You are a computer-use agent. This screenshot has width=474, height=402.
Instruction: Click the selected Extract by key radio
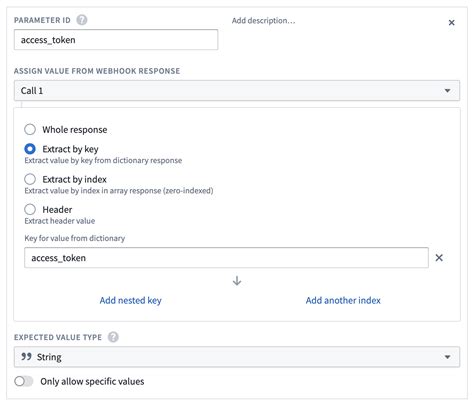tap(30, 149)
